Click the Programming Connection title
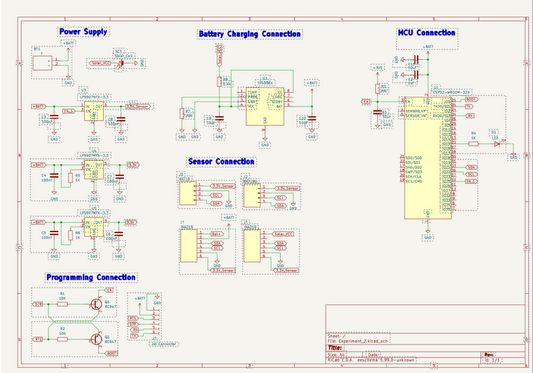The image size is (533, 373). 91,277
